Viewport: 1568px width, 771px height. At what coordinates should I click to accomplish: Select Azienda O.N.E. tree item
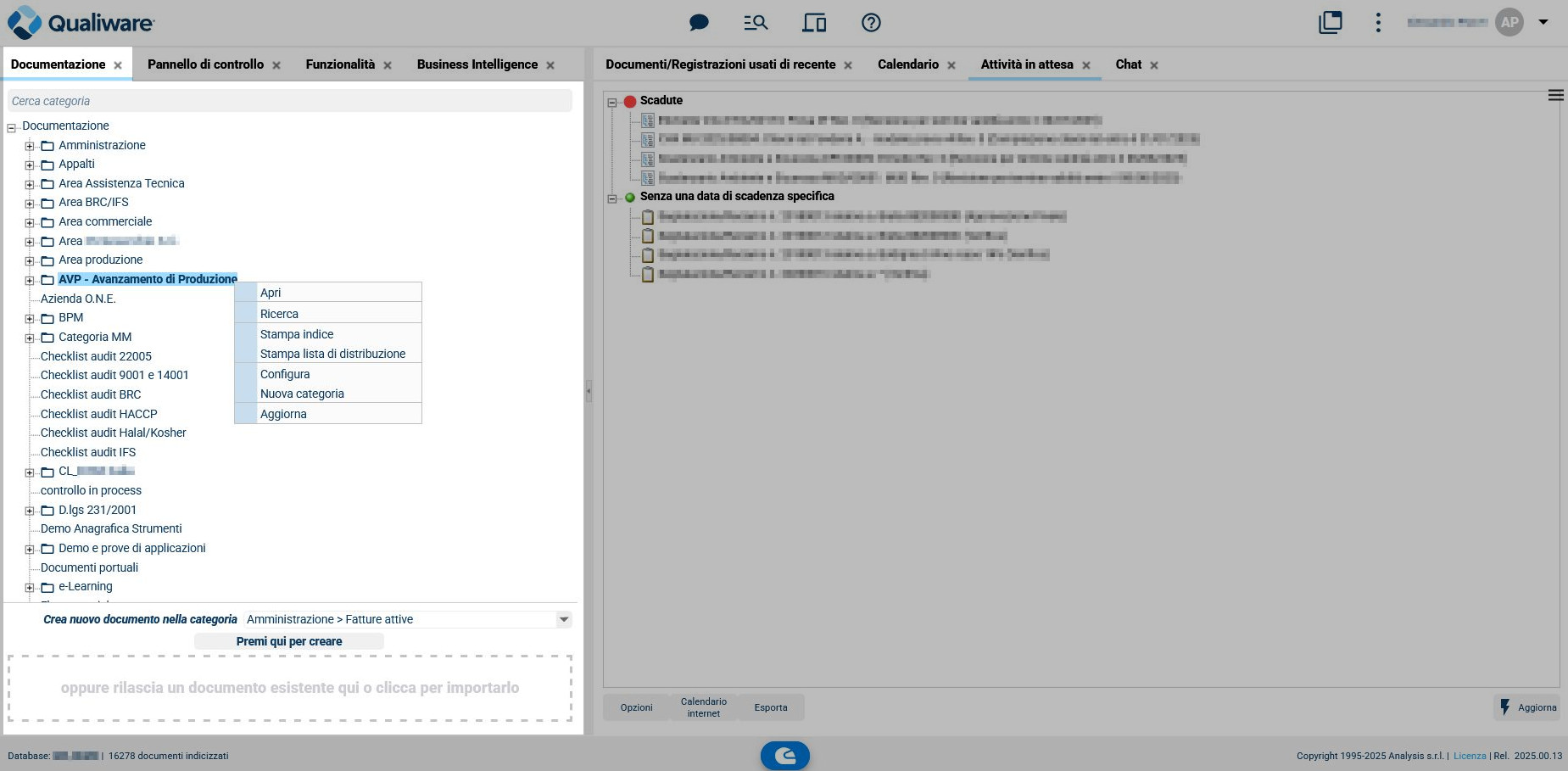click(78, 299)
